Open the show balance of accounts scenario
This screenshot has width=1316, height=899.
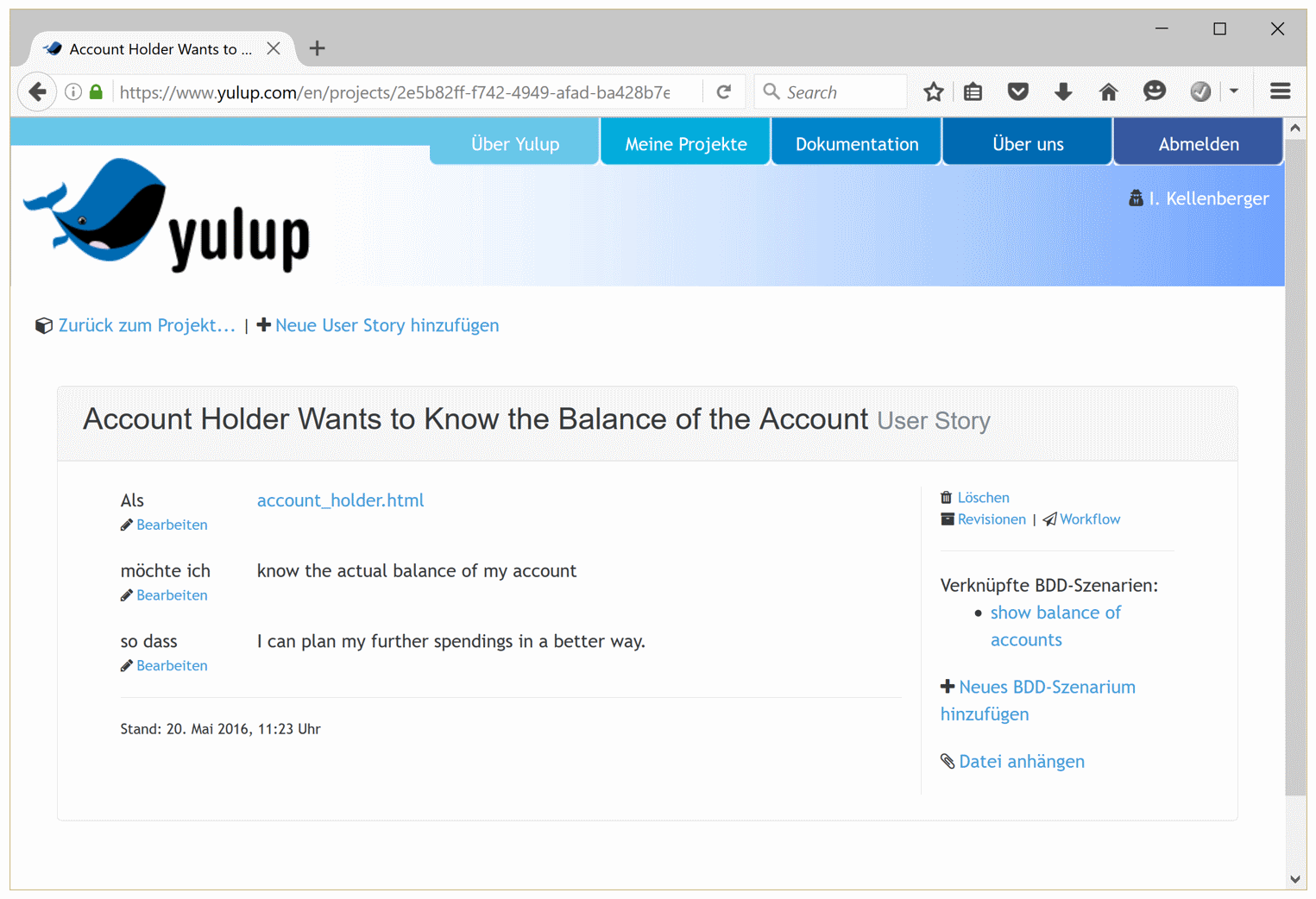point(1055,626)
